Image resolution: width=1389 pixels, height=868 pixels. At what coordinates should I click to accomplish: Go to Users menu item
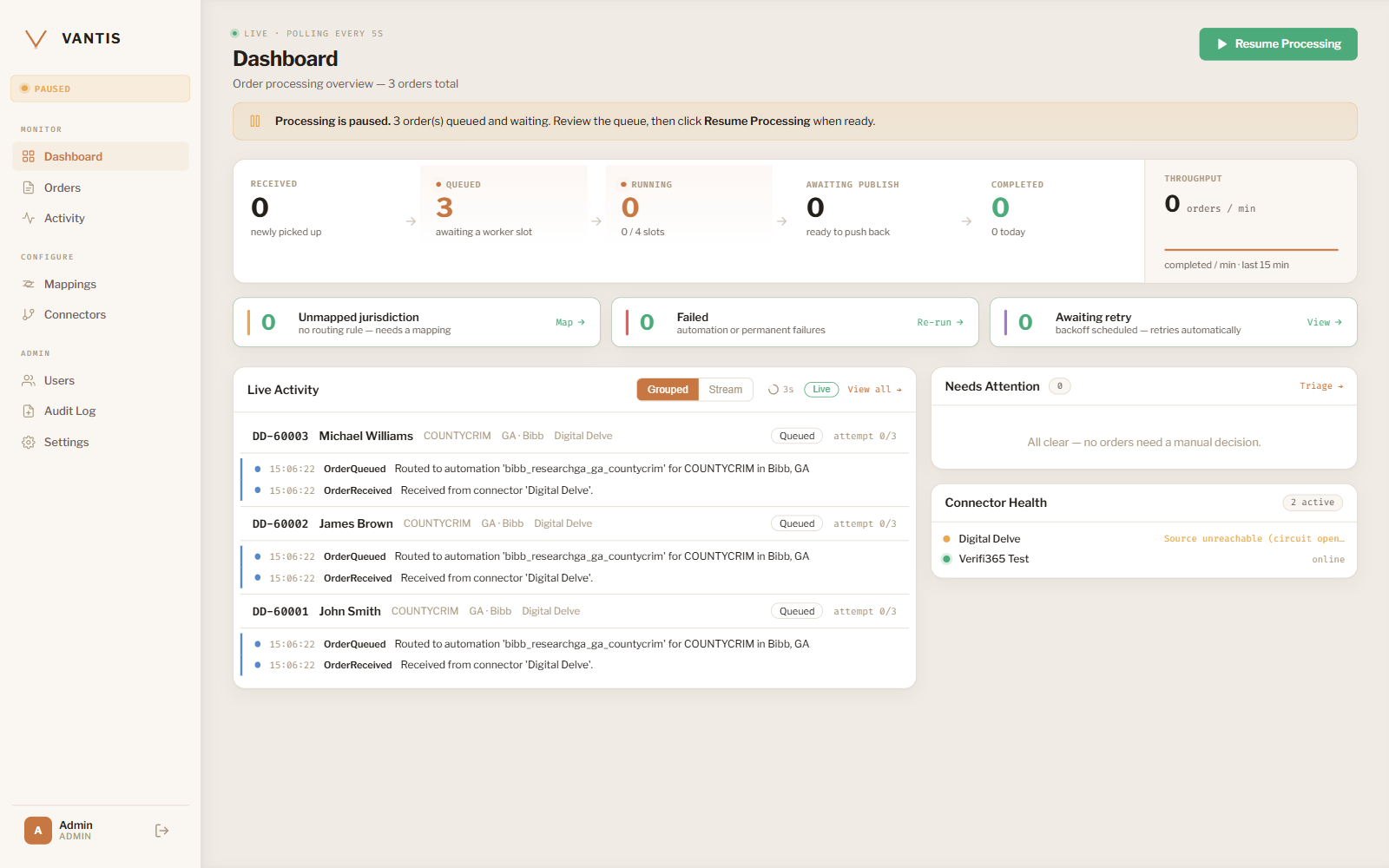(x=100, y=380)
